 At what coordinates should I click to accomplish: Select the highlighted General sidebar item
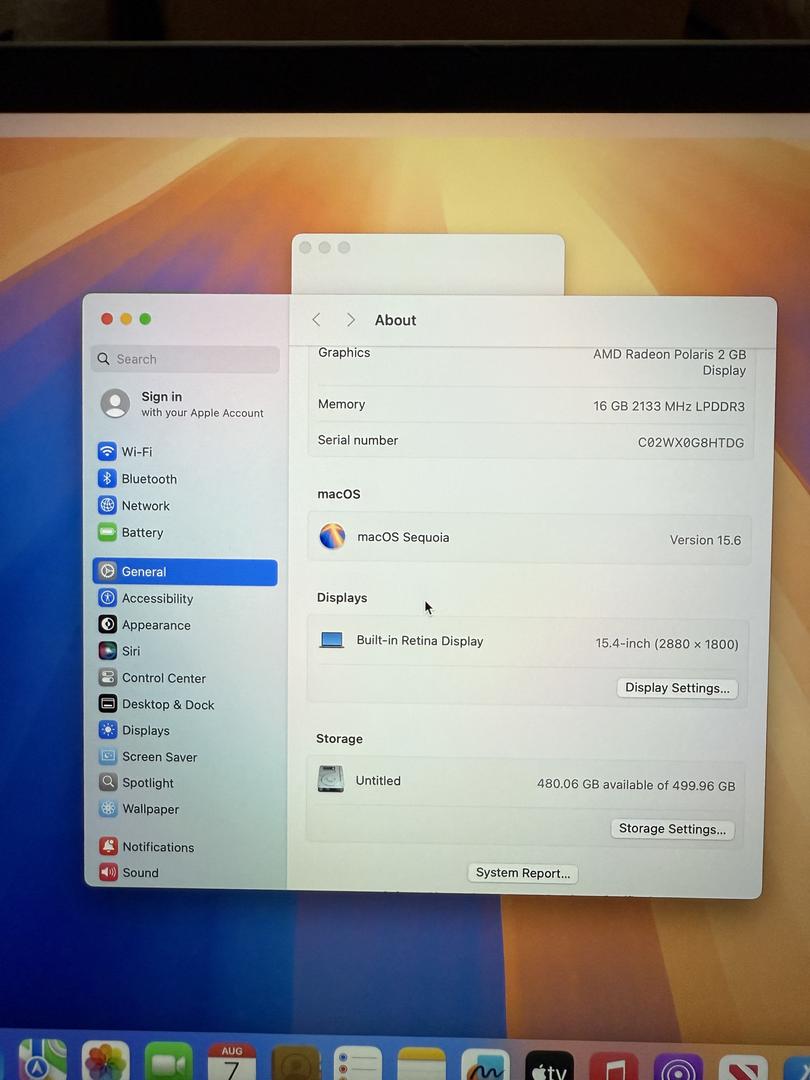pos(185,572)
